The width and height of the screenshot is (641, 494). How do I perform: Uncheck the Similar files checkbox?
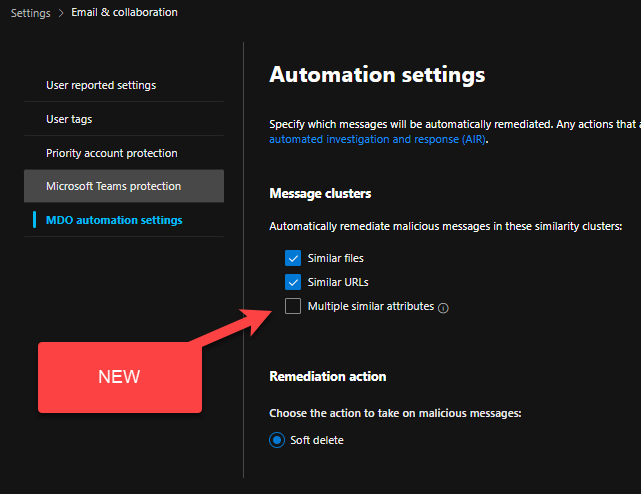[293, 258]
